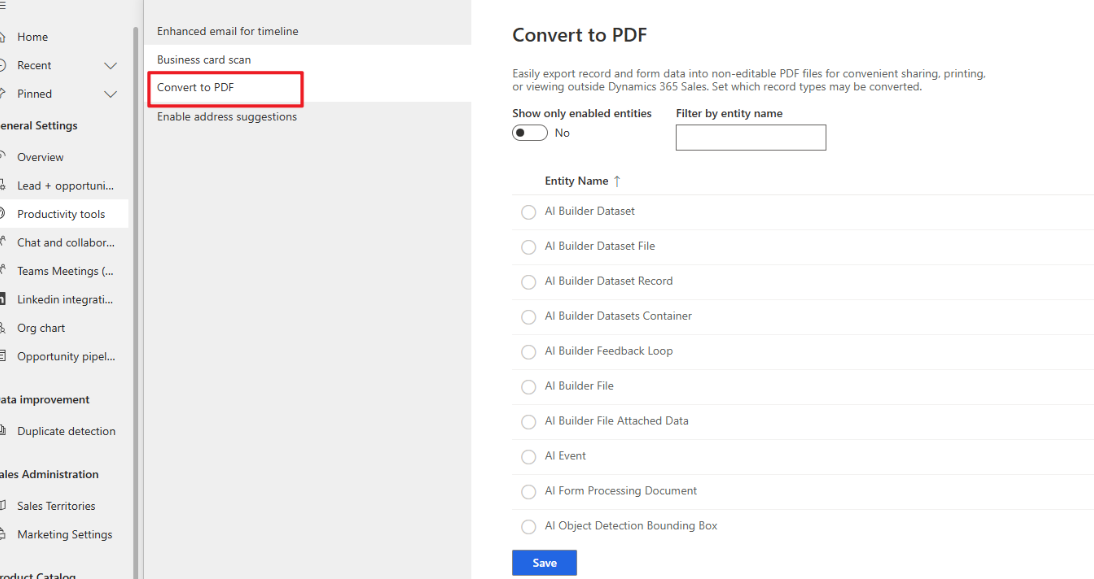The height and width of the screenshot is (579, 1094).
Task: Open Lead + opportunity settings
Action: tap(65, 186)
